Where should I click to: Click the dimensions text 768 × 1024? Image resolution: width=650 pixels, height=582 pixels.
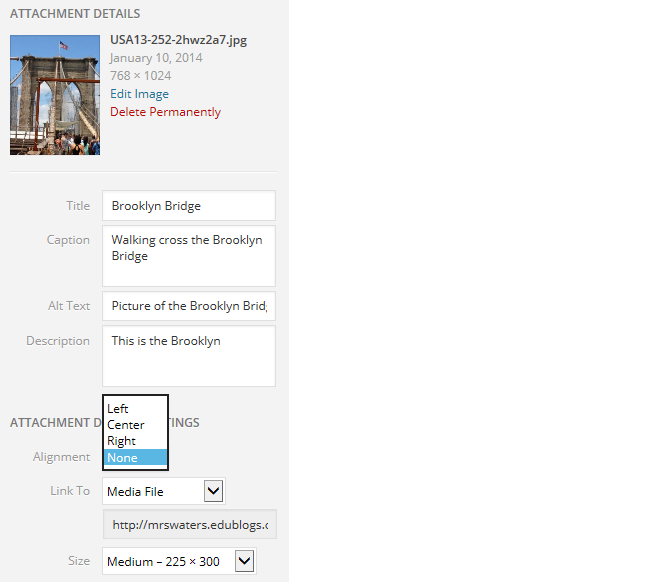click(141, 76)
